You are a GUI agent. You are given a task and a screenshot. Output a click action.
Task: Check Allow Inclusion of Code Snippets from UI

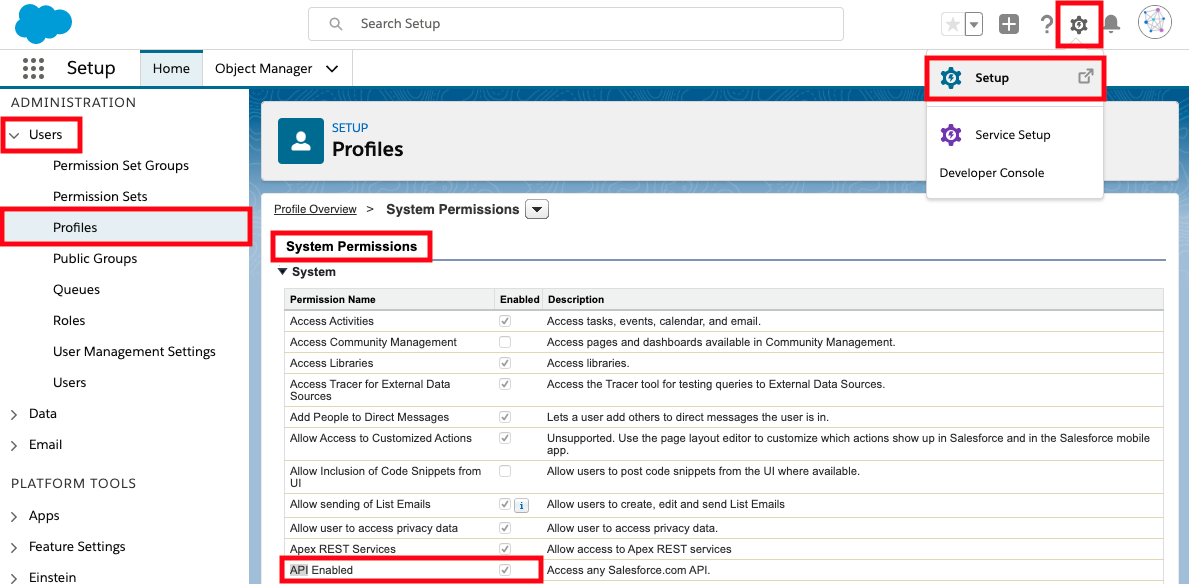(504, 470)
